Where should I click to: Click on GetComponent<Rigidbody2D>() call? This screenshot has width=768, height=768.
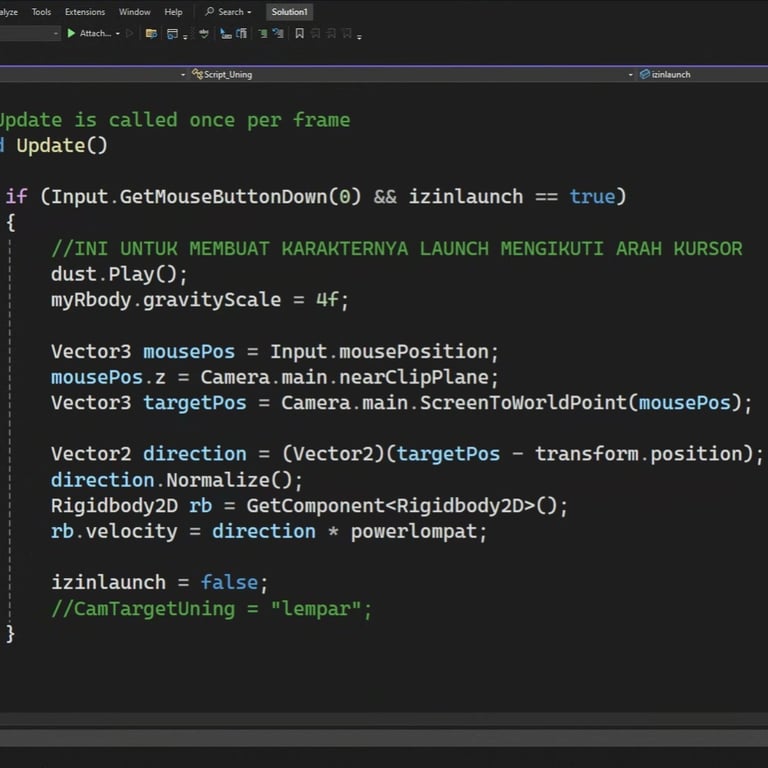click(x=401, y=505)
